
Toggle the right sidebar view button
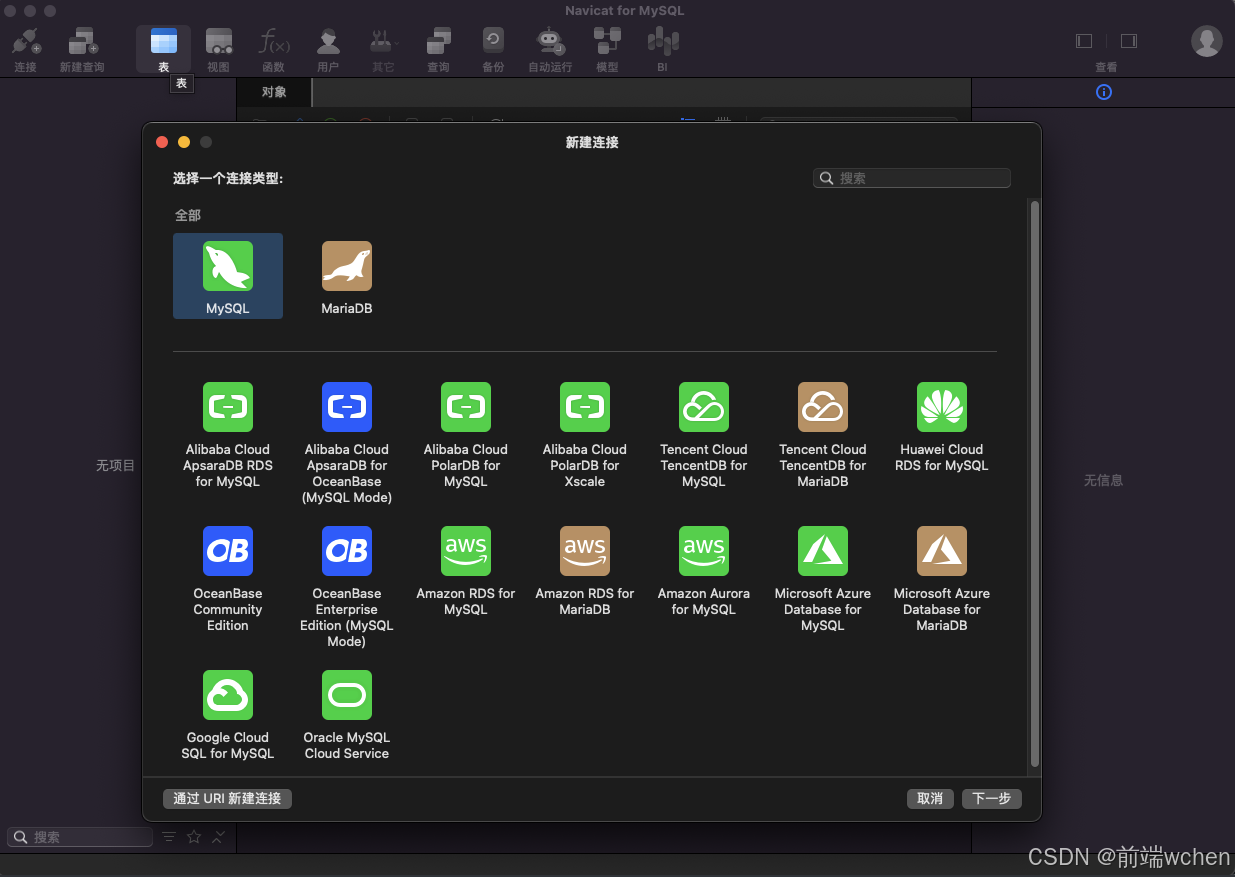1129,41
